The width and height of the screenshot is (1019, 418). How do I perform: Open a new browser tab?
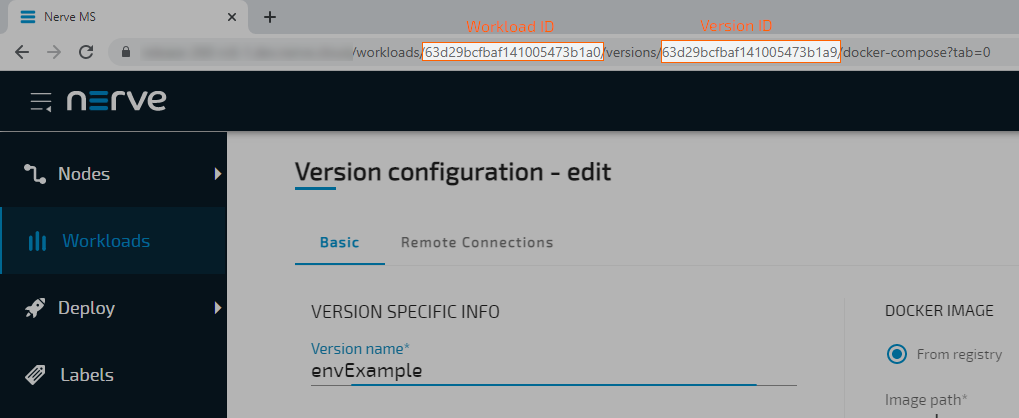click(269, 17)
